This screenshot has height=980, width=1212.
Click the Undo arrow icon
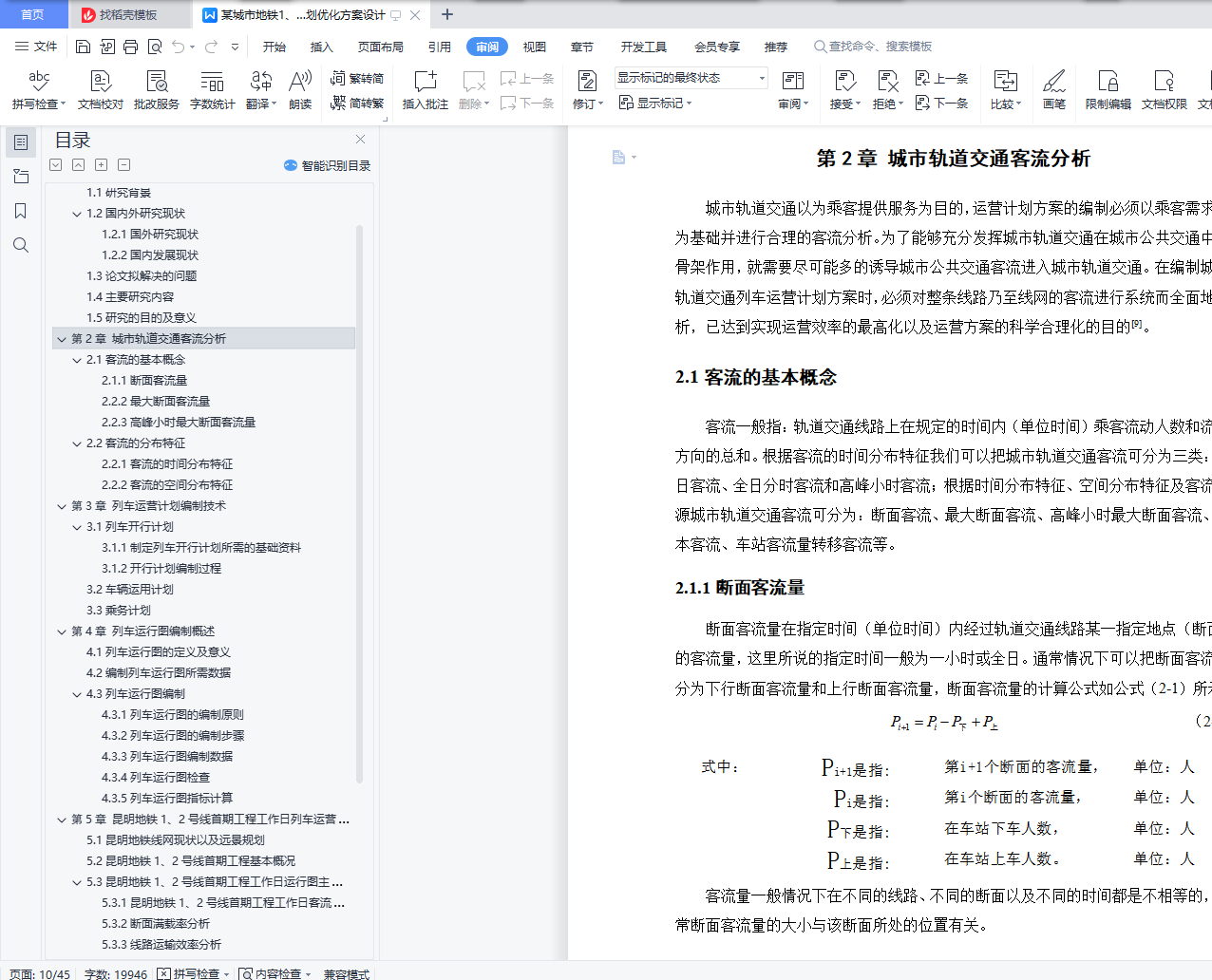click(178, 47)
